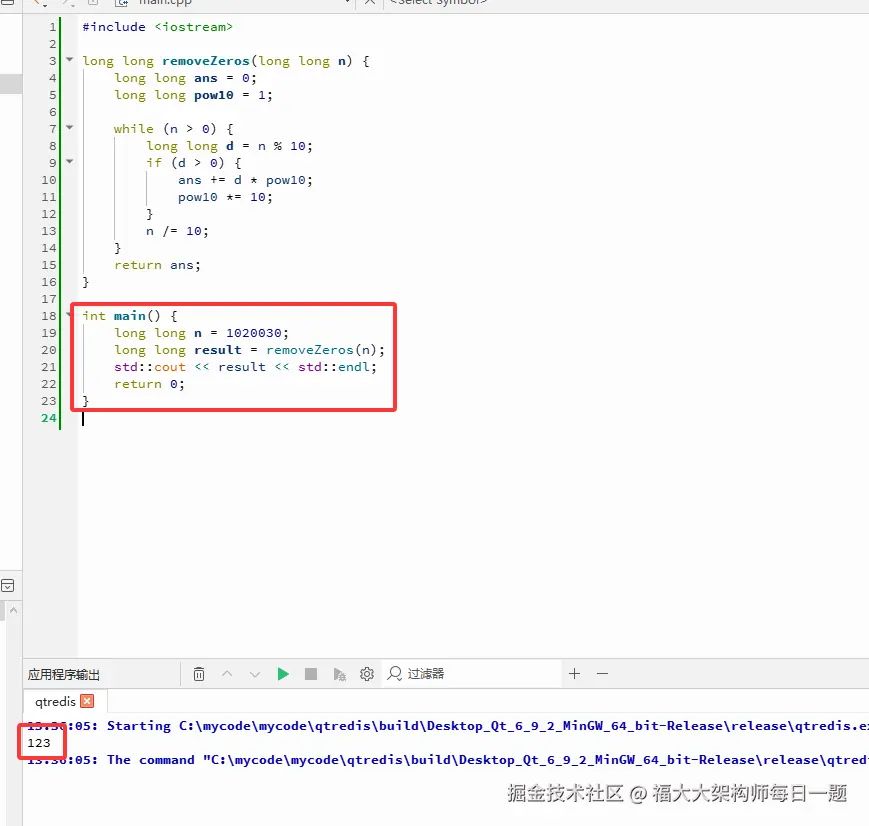Click line number 17 in the gutter

point(49,299)
